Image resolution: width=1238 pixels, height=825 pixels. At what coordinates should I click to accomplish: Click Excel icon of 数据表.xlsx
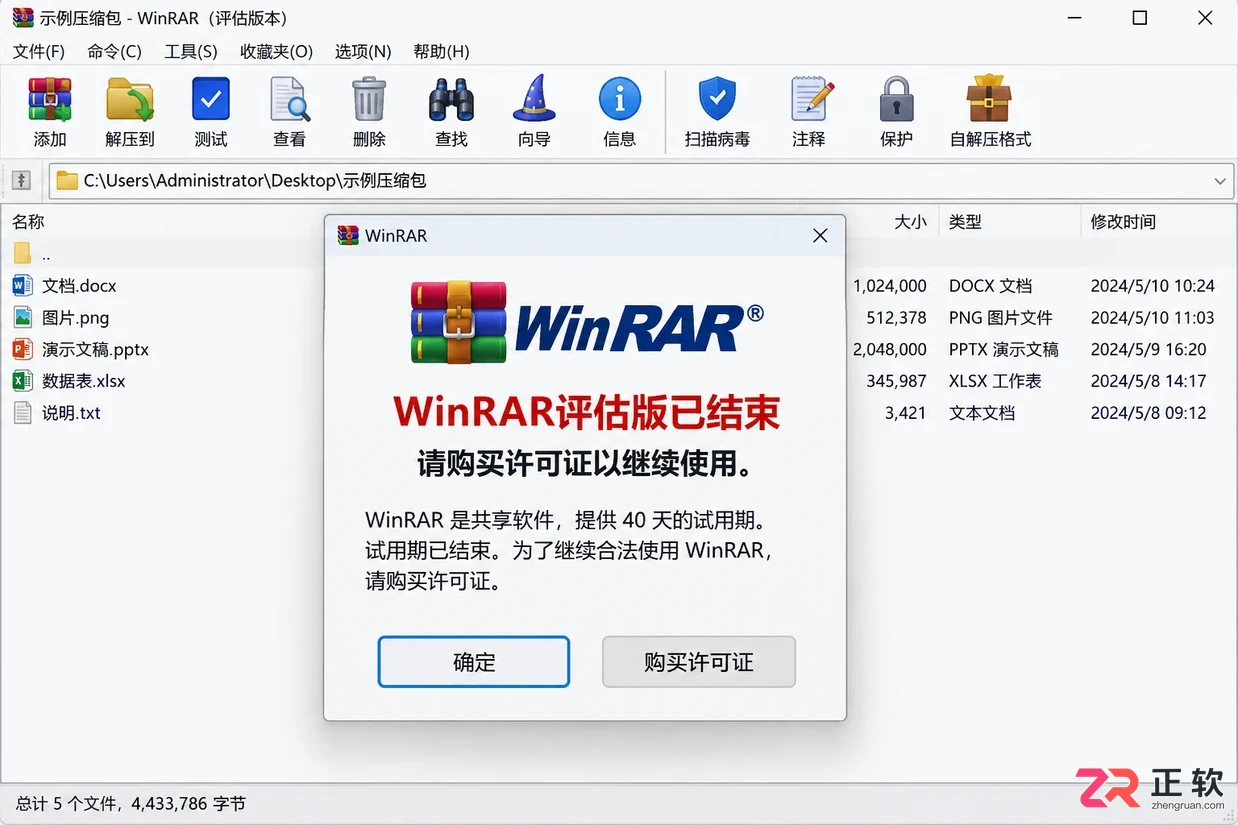22,381
